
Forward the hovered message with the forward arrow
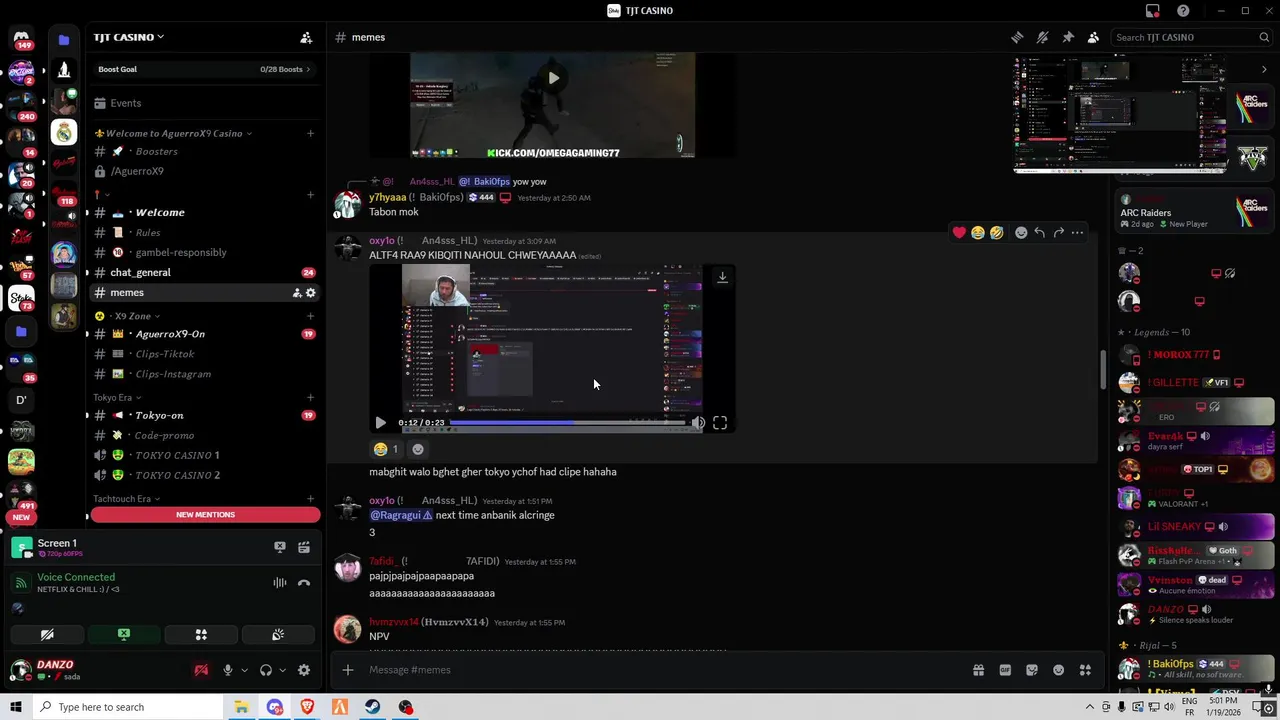[x=1059, y=233]
